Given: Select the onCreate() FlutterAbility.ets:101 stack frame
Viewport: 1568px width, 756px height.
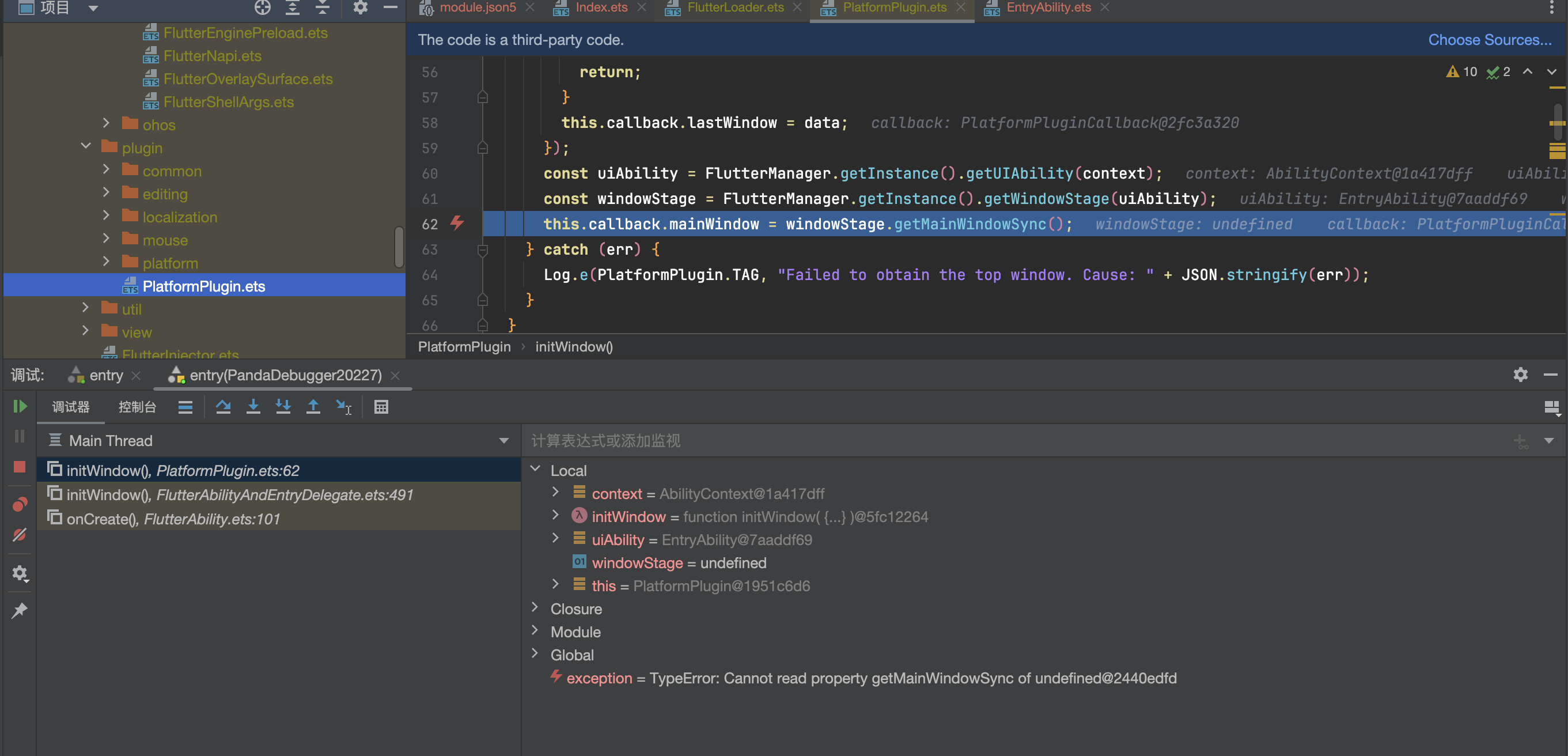Looking at the screenshot, I should coord(173,519).
